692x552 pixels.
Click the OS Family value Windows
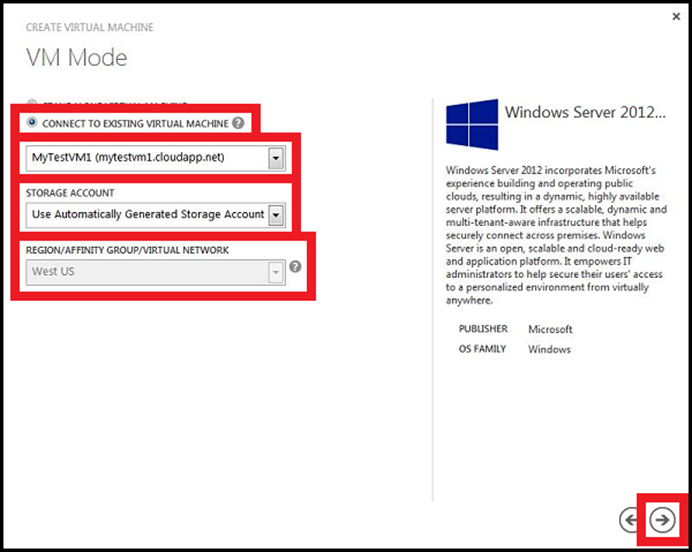549,349
